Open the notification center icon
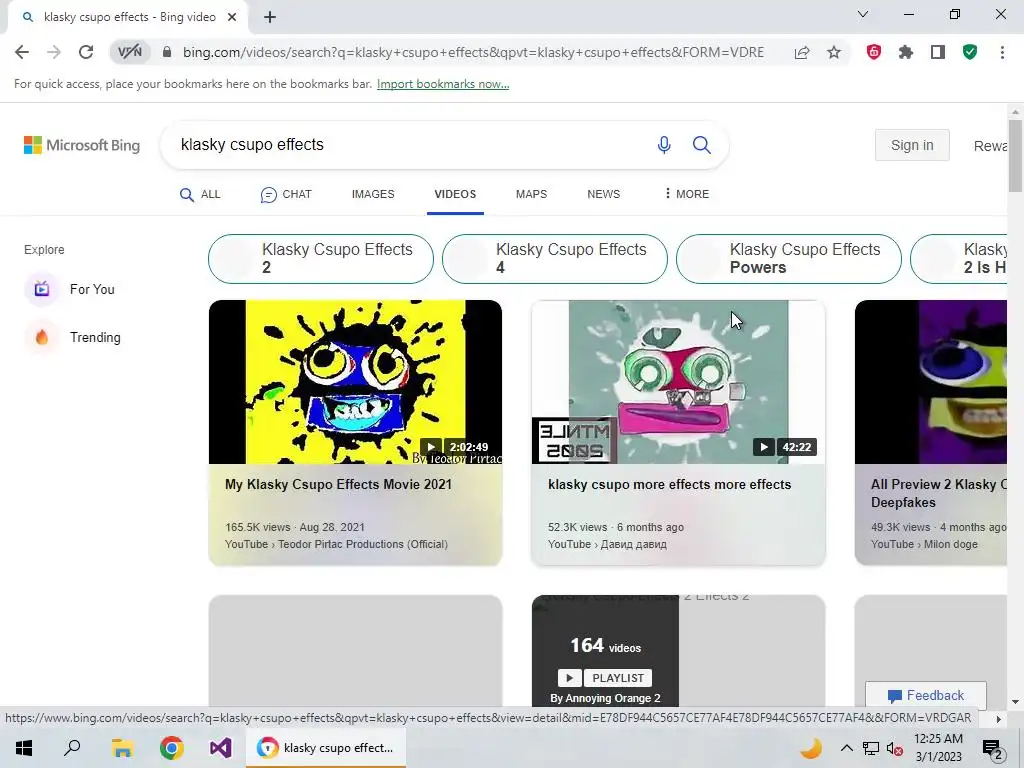1024x768 pixels. click(x=993, y=749)
